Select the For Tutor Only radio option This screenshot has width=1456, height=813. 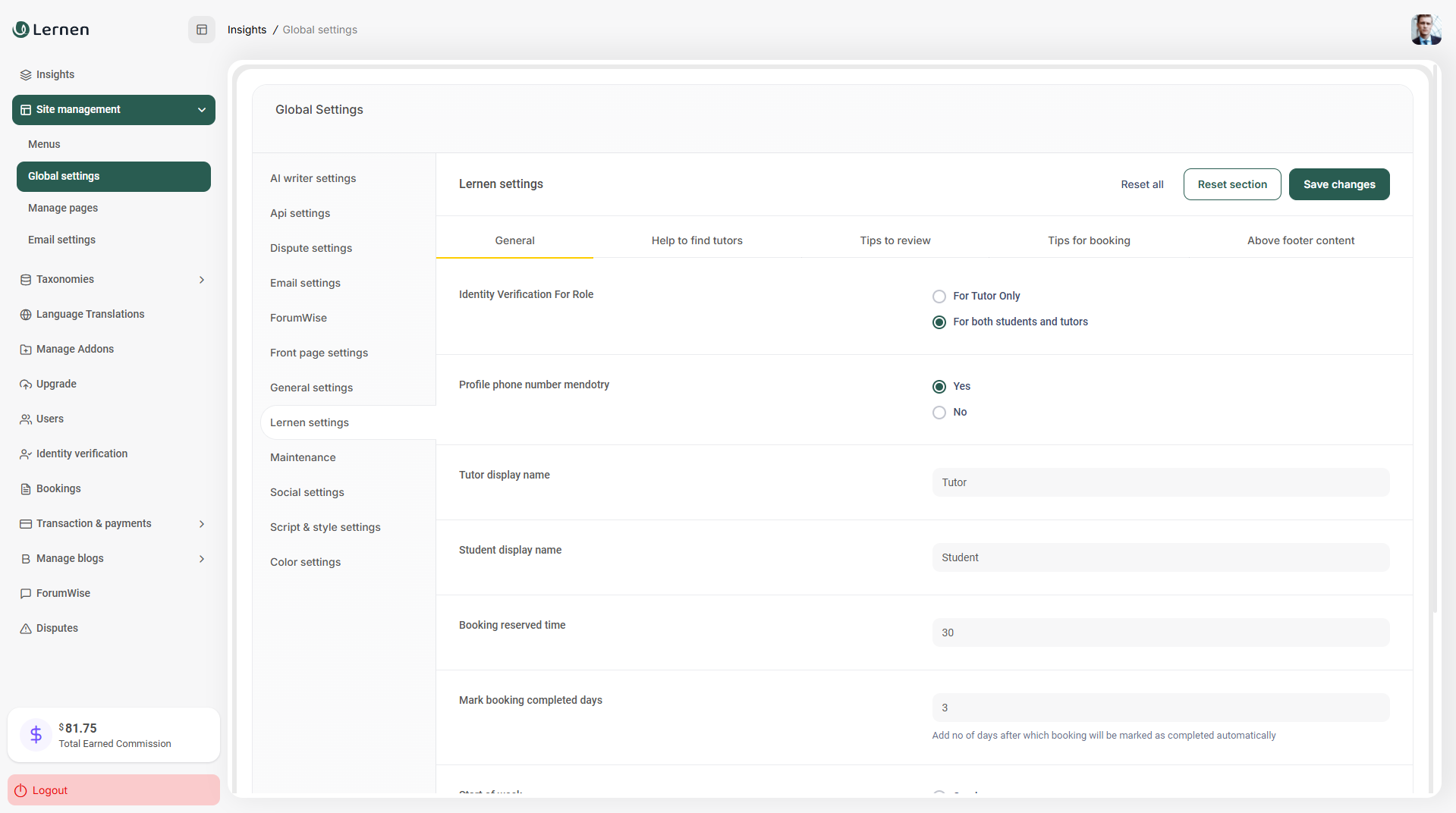click(x=939, y=297)
